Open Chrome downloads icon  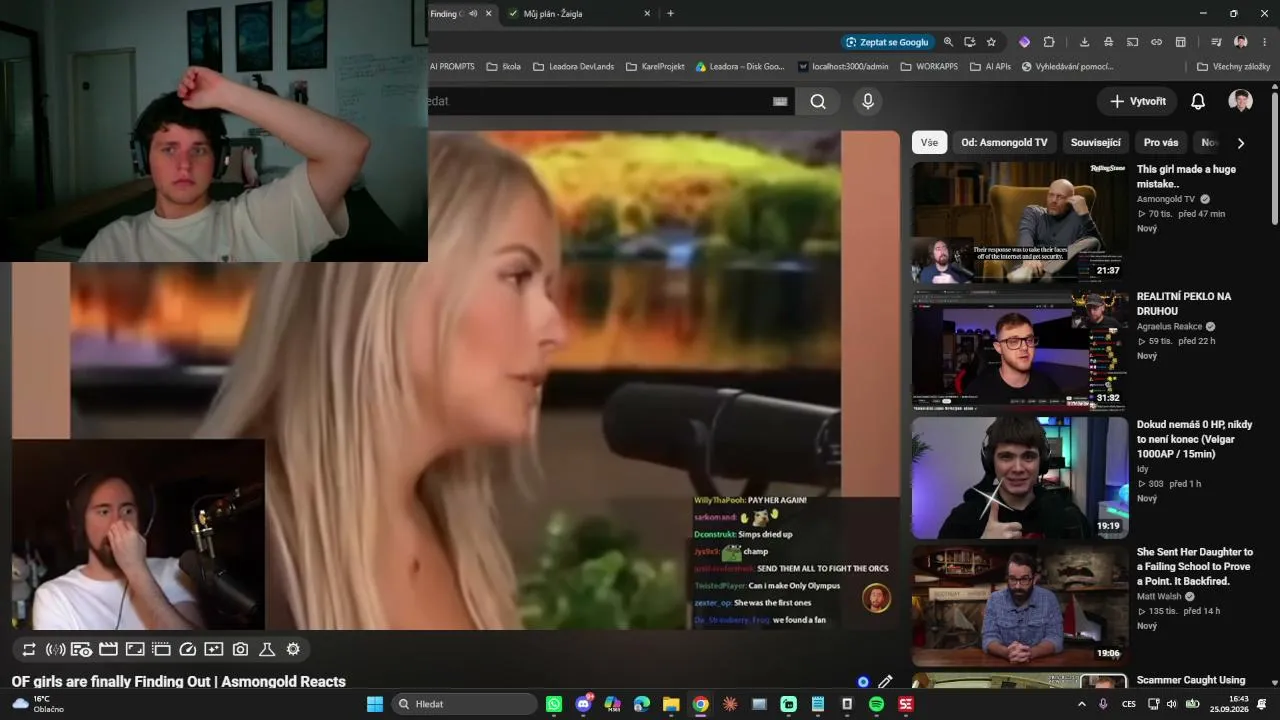click(1084, 42)
